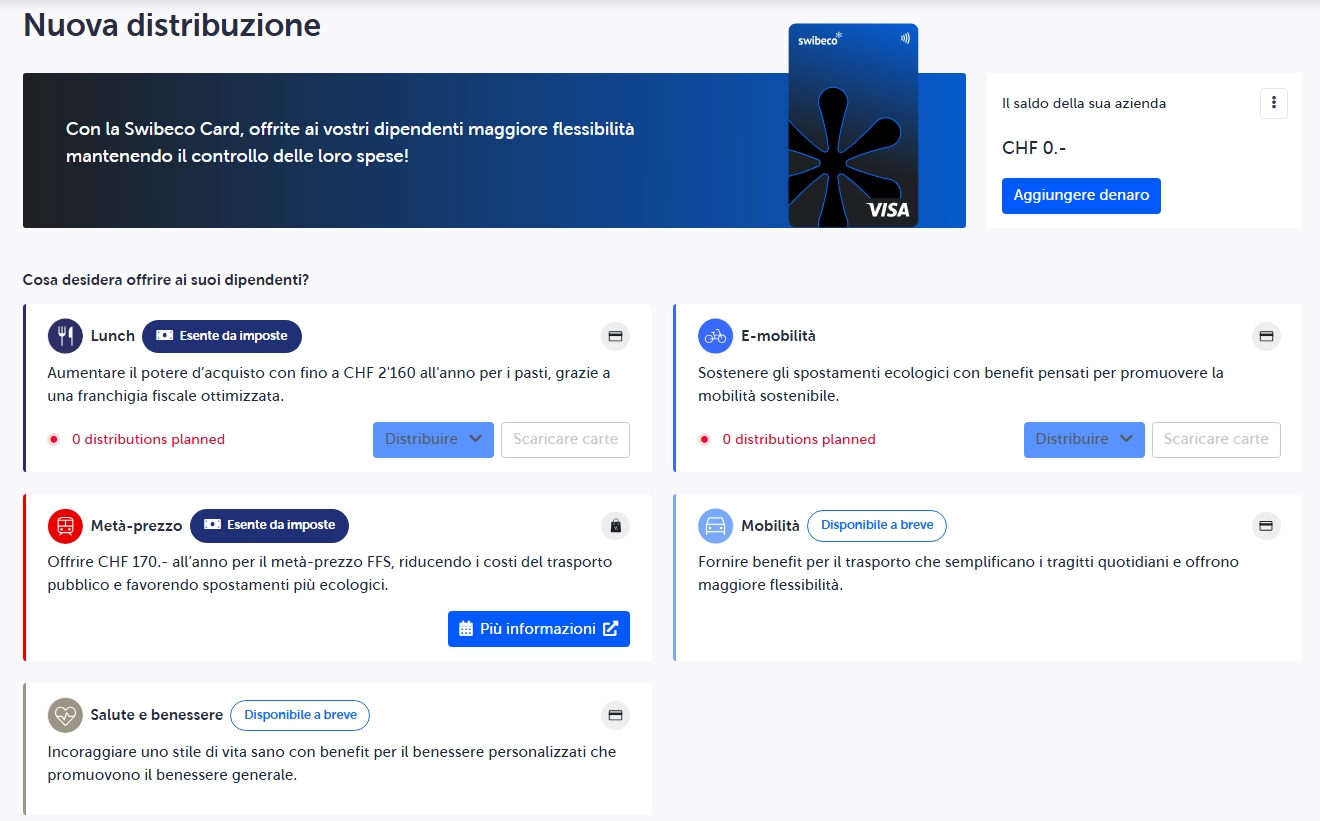This screenshot has height=821, width=1320.
Task: Click the Lunch fork-and-knife icon
Action: [65, 336]
